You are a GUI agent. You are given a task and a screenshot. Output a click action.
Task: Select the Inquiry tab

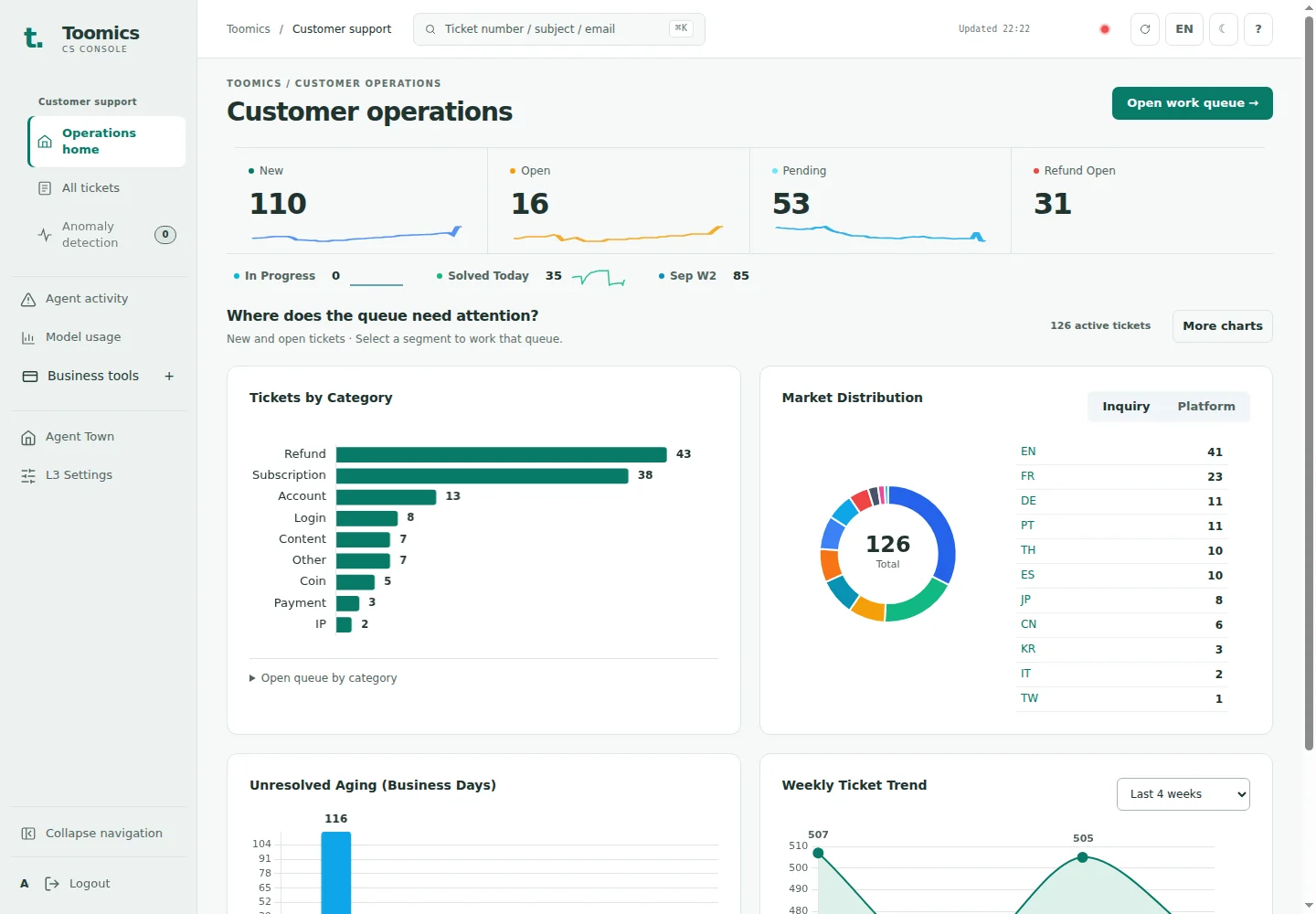pyautogui.click(x=1126, y=407)
